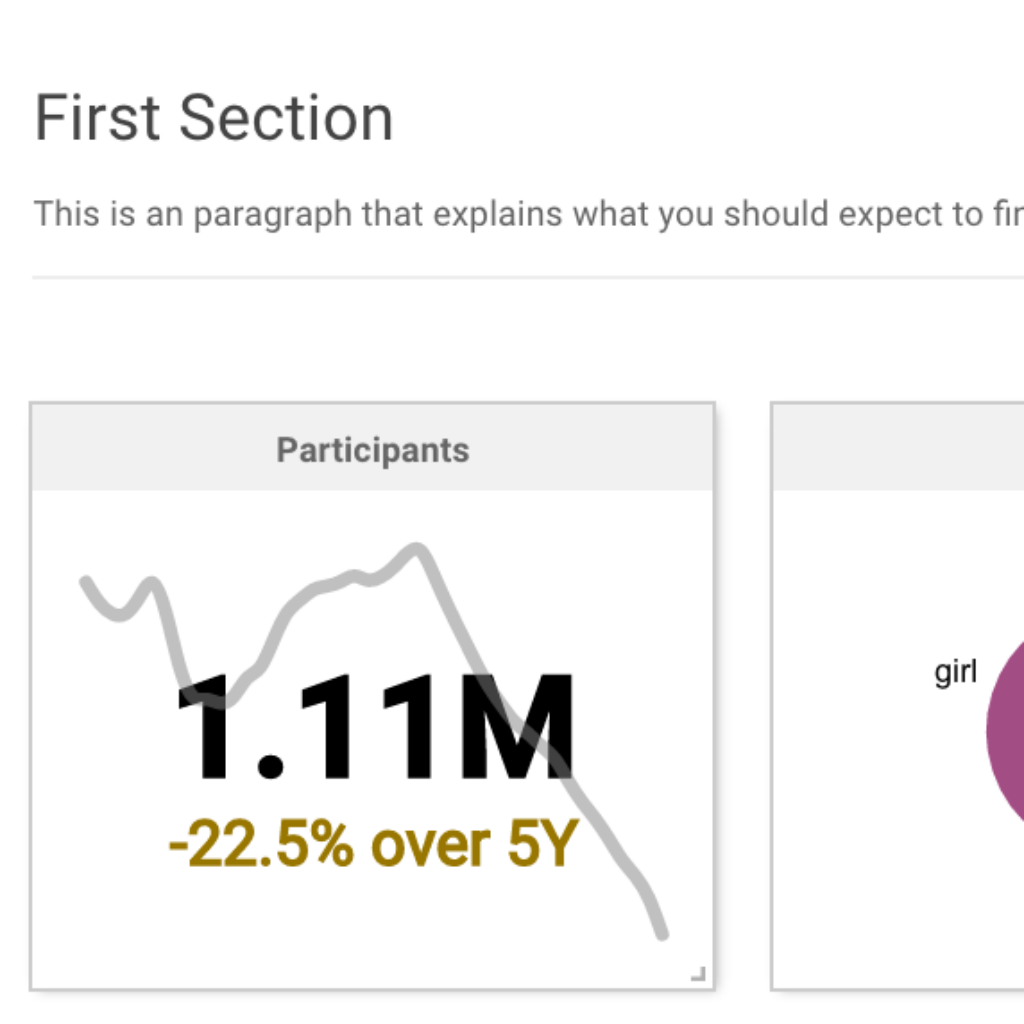Screen dimensions: 1024x1024
Task: Click the gray header bar beside Participants title
Action: pyautogui.click(x=600, y=450)
